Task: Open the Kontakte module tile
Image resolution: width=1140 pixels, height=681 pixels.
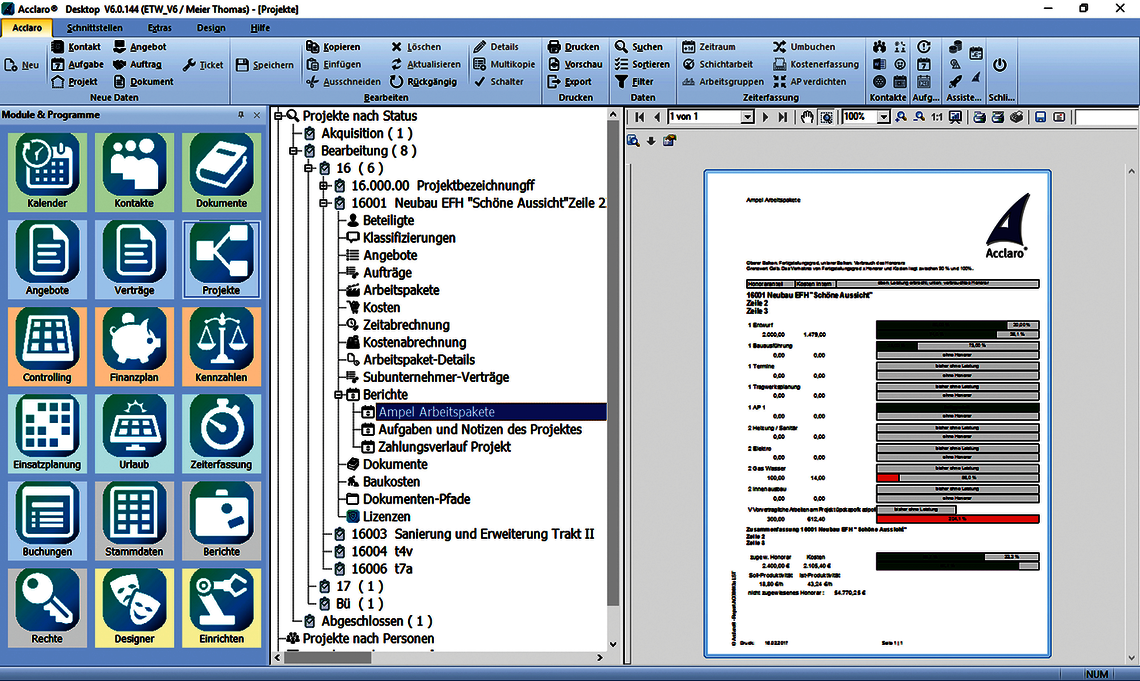Action: tap(135, 172)
